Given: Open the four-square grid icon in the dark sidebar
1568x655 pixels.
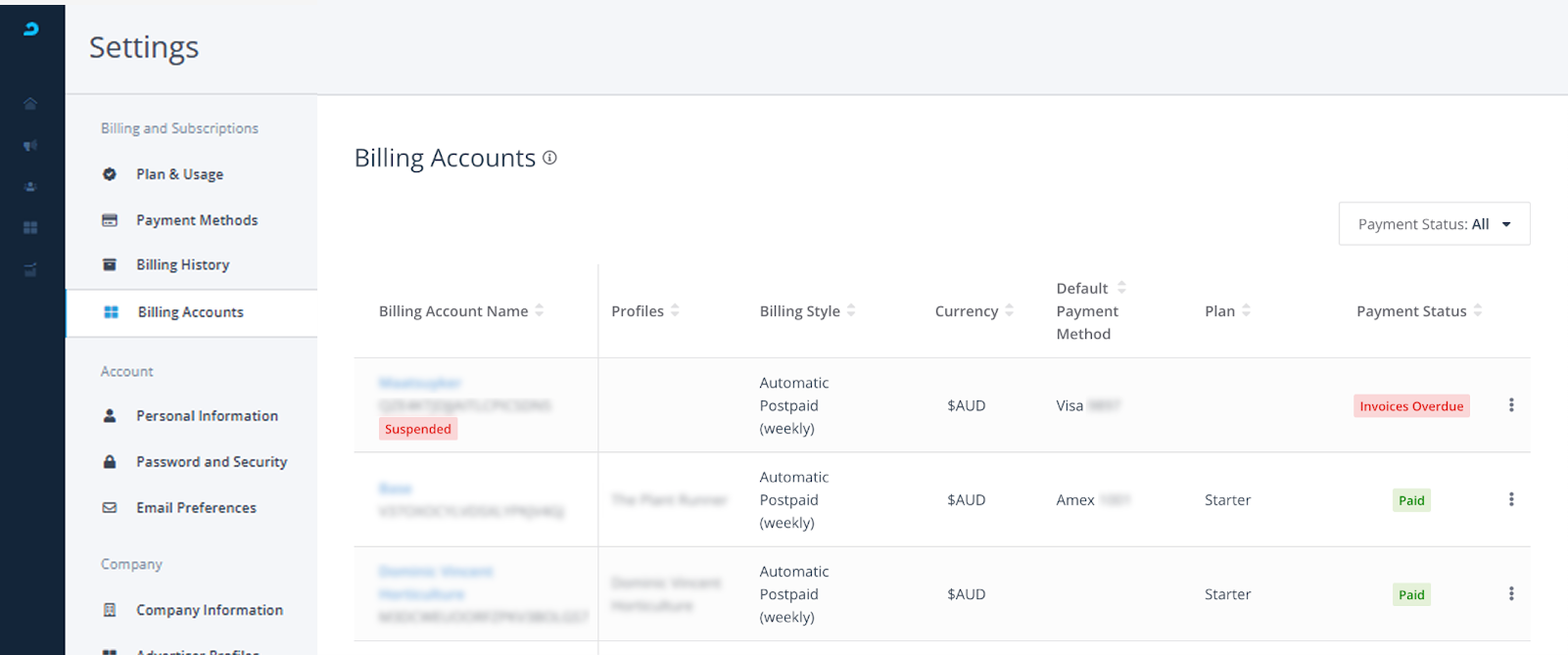Looking at the screenshot, I should point(30,227).
